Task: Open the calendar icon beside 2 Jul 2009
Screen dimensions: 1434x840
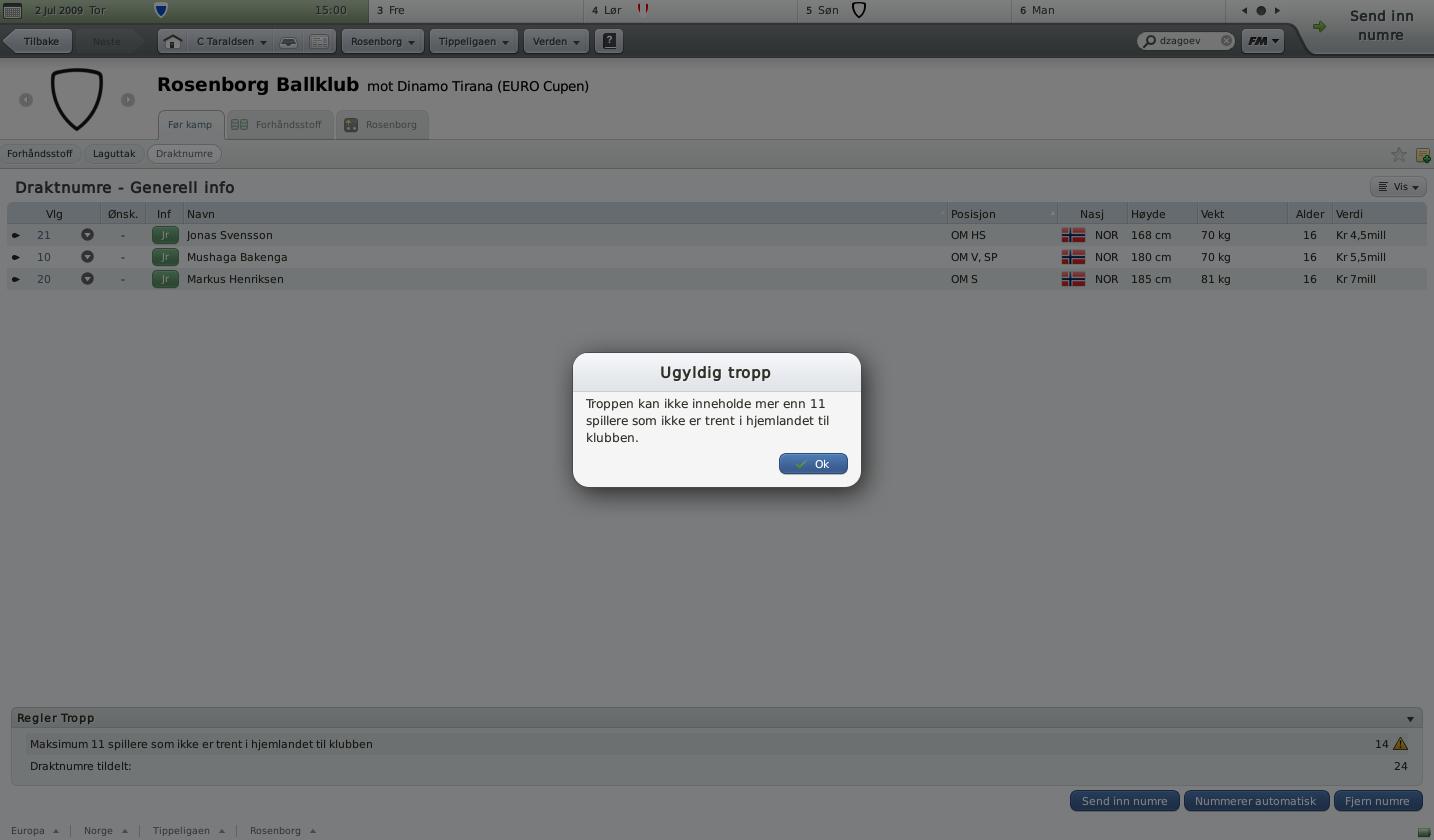Action: pos(12,10)
